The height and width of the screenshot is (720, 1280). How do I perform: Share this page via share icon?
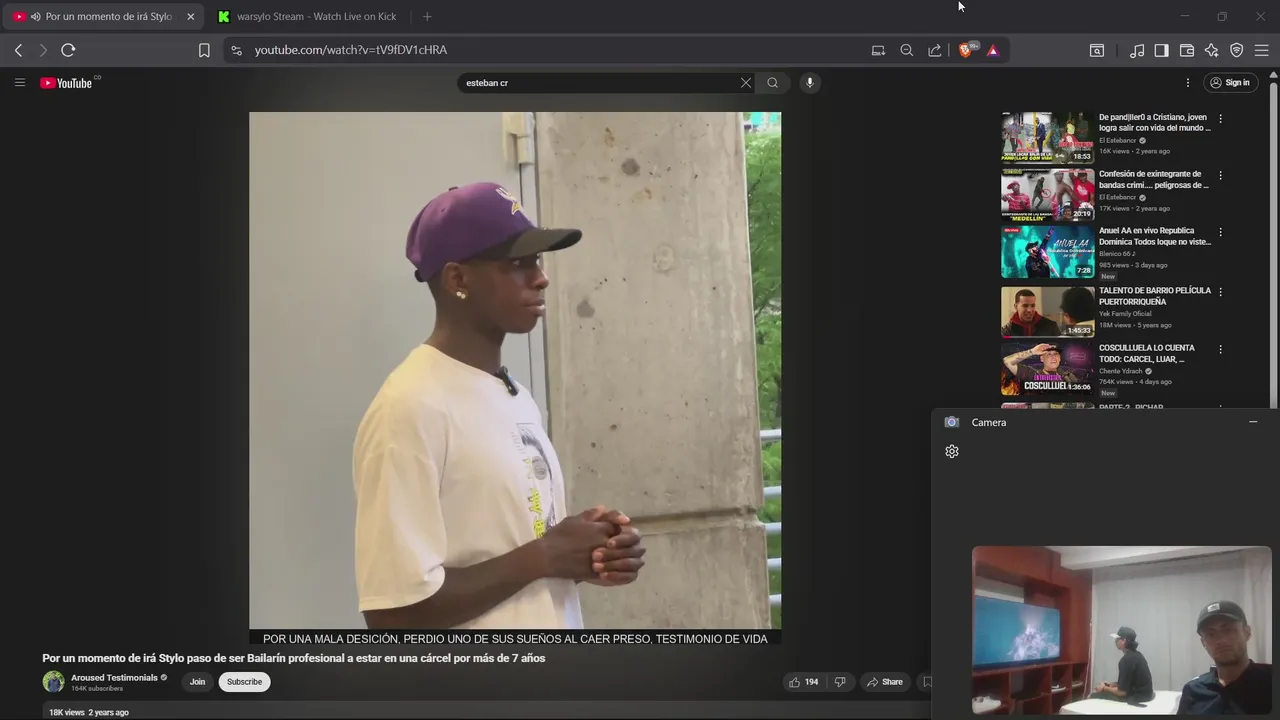click(934, 50)
